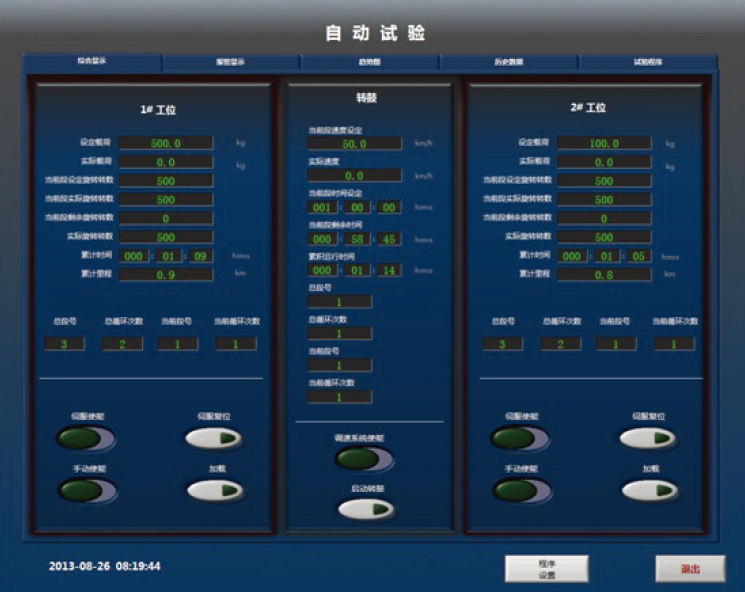Viewport: 745px width, 592px height.
Task: Click the 程序设置 button
Action: tap(546, 568)
